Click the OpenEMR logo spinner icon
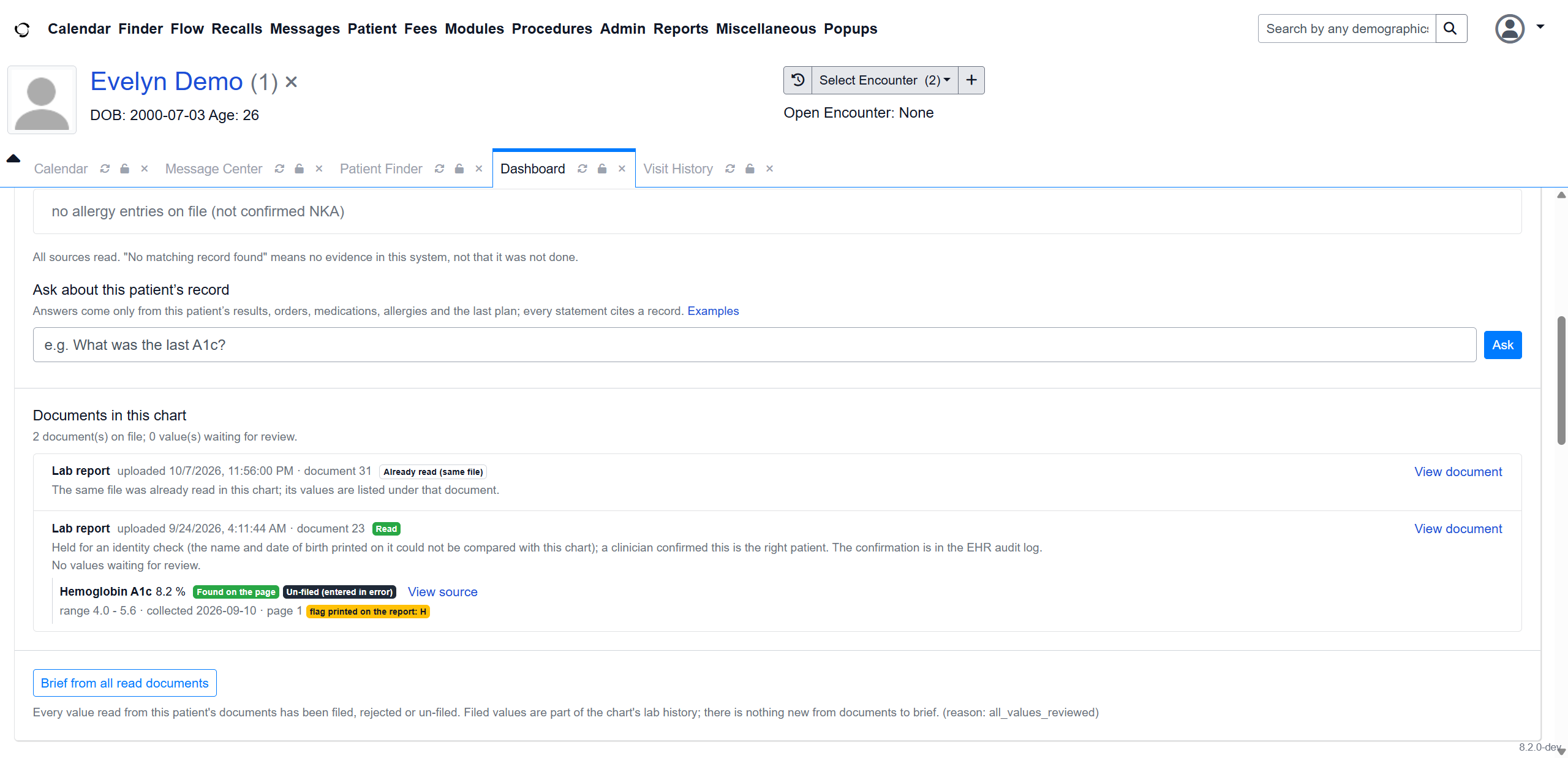Image resolution: width=1568 pixels, height=758 pixels. 22,29
